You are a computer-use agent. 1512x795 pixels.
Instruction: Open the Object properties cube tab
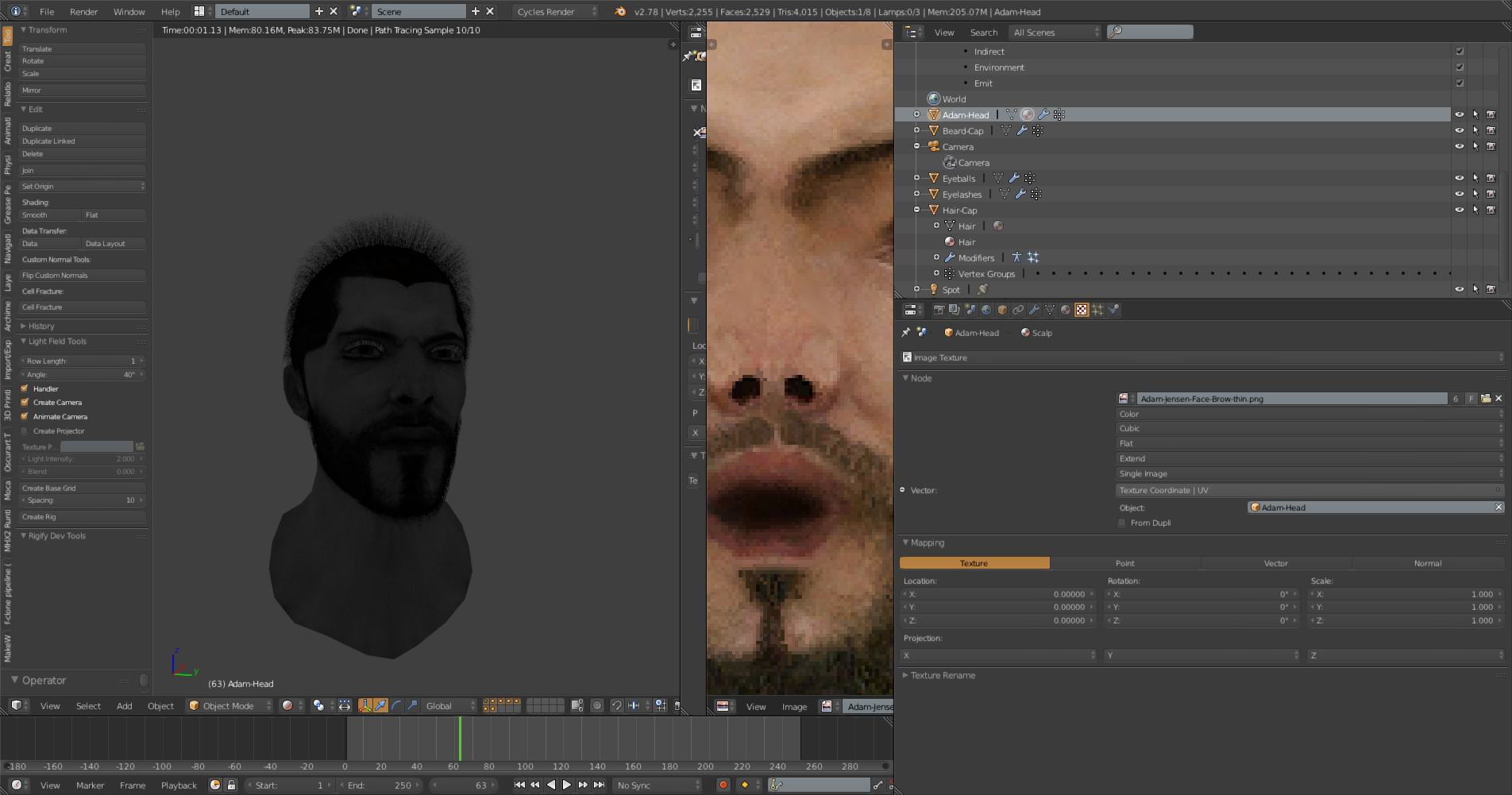pos(1002,310)
